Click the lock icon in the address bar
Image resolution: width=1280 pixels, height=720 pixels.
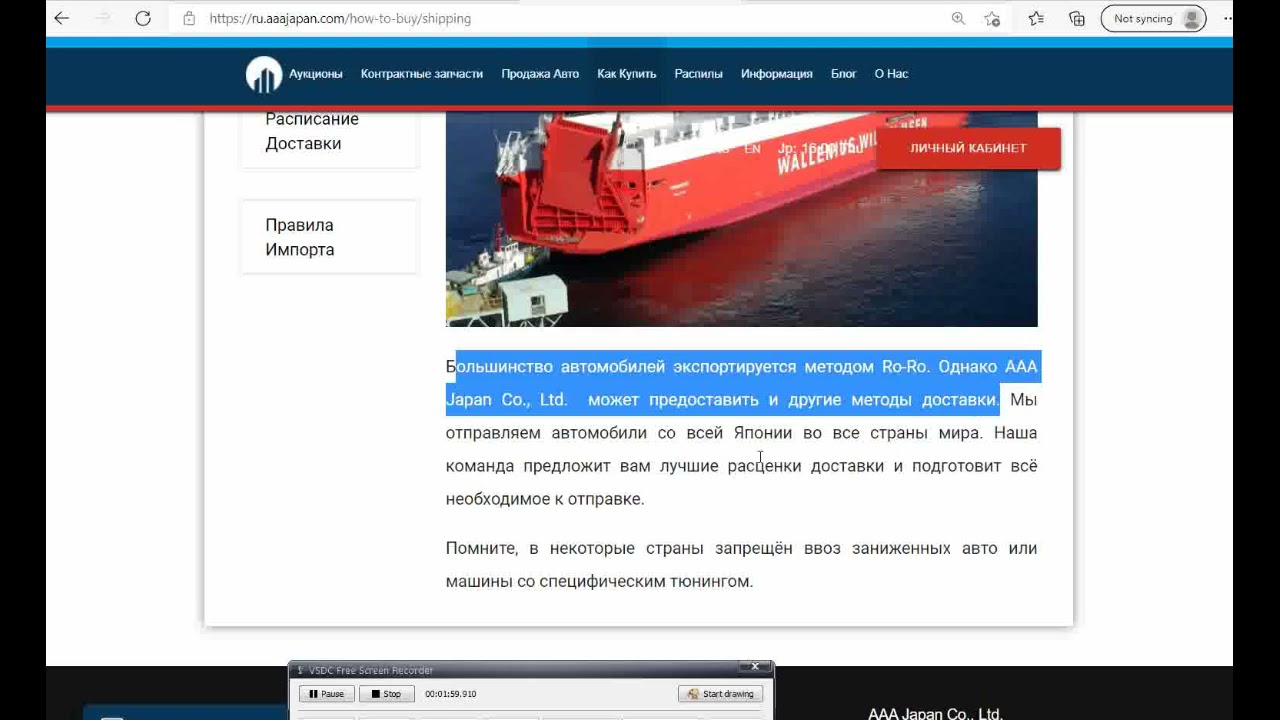pos(189,18)
